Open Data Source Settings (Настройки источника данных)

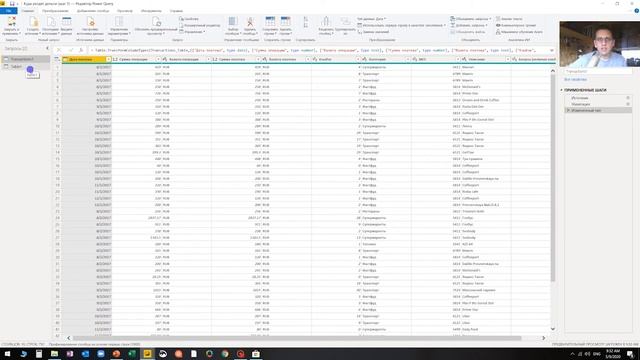[90, 25]
